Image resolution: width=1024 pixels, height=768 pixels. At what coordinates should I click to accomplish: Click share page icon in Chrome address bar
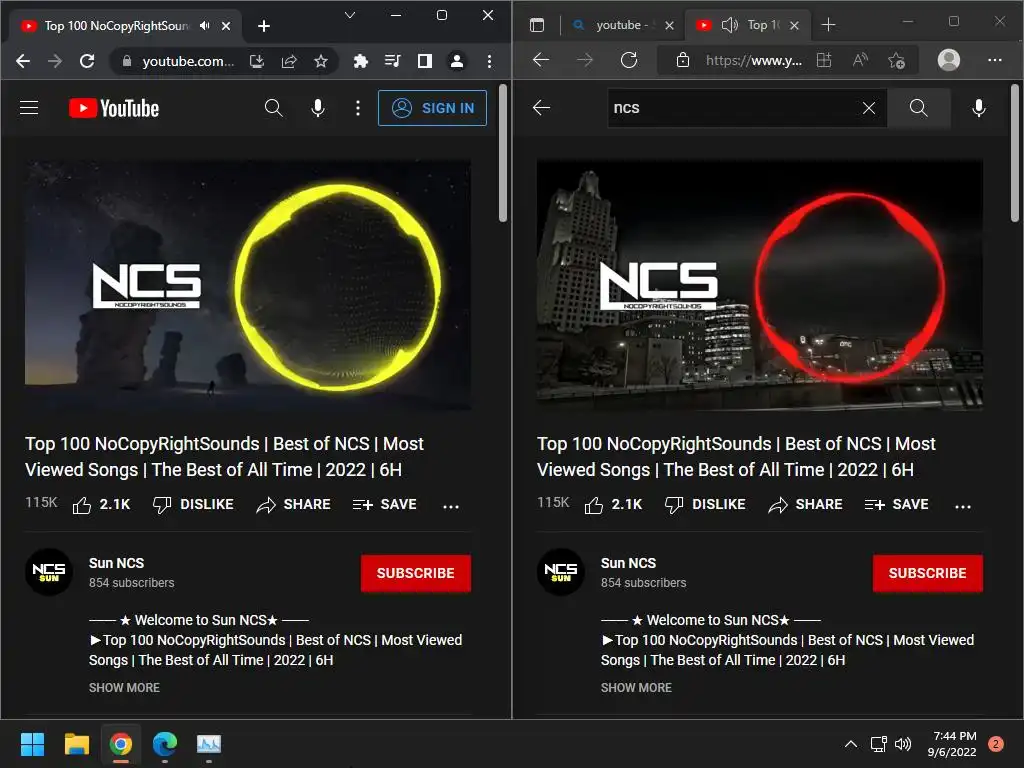click(289, 61)
